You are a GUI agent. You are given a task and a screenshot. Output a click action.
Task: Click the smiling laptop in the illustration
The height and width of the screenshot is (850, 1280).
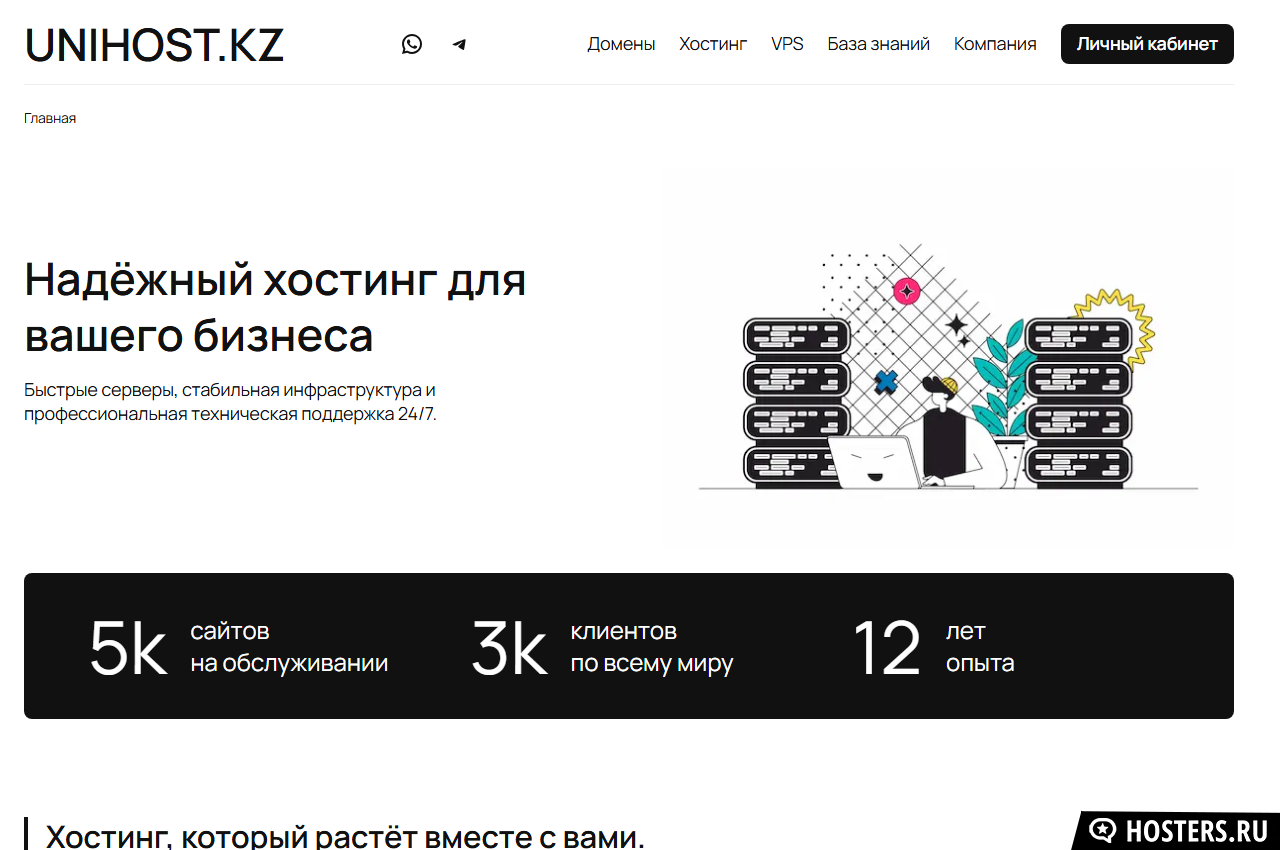click(875, 462)
